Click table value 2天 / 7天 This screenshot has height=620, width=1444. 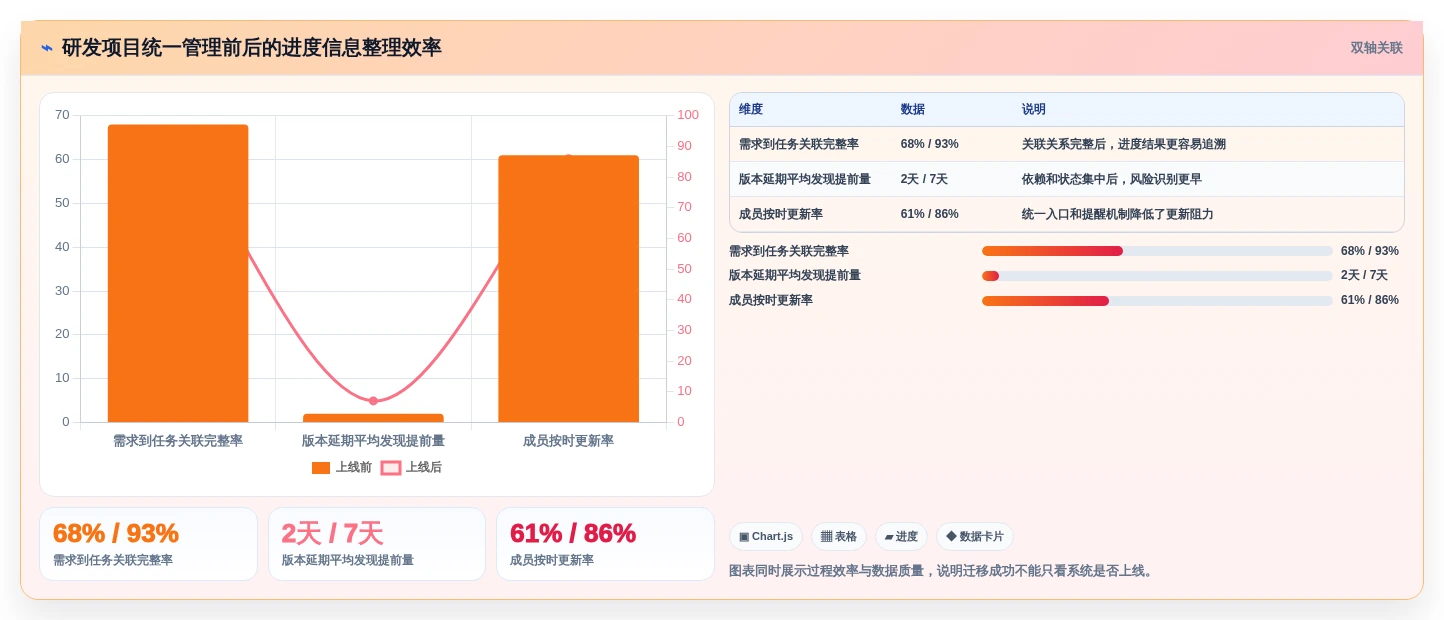click(x=925, y=179)
